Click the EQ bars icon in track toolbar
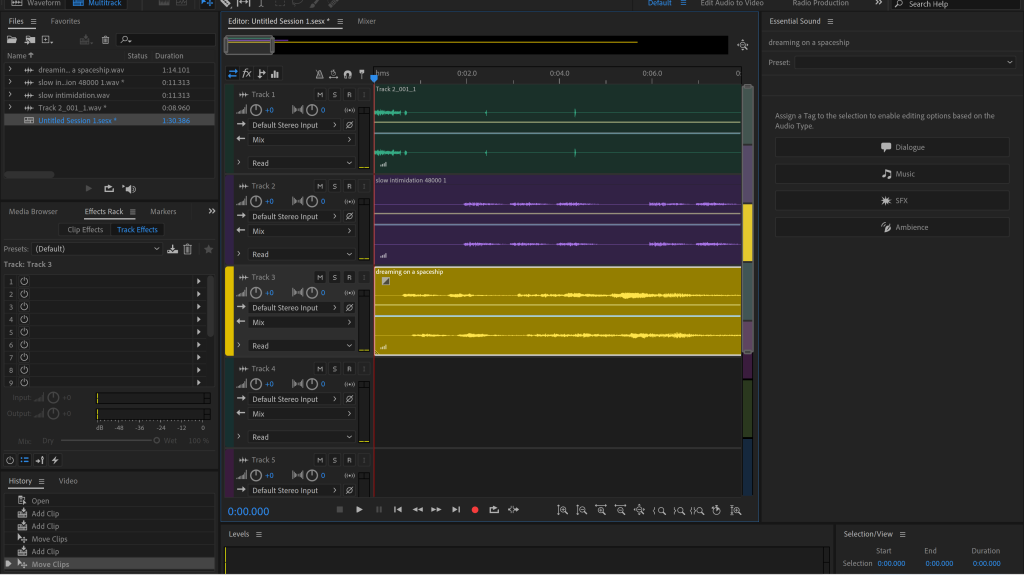 (275, 74)
